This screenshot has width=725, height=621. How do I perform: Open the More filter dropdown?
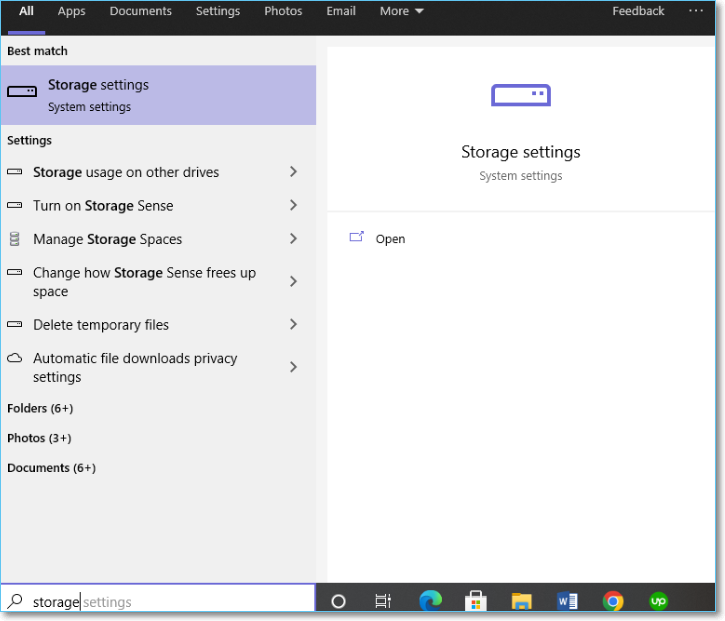pyautogui.click(x=401, y=11)
